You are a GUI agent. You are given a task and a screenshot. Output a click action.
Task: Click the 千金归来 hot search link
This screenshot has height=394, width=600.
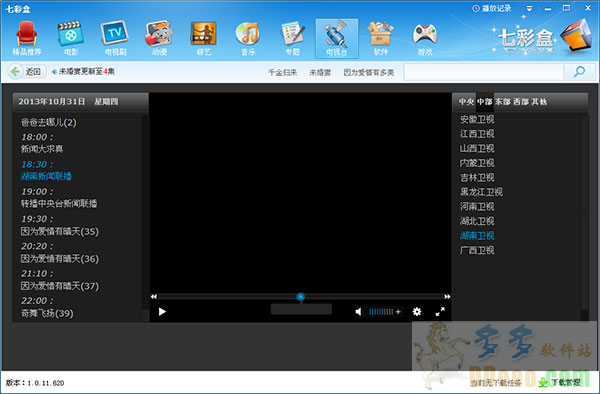point(282,72)
